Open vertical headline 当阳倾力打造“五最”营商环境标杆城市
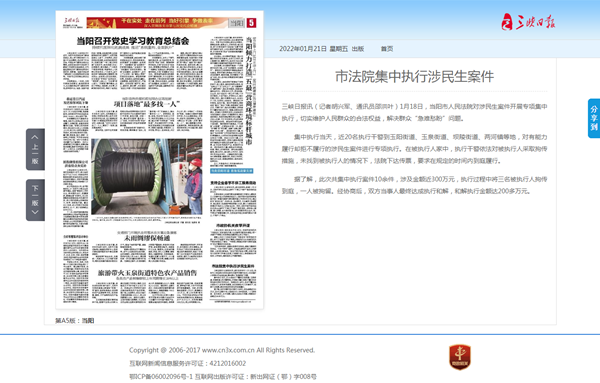Screen dimensions: 600x383 [249, 91]
